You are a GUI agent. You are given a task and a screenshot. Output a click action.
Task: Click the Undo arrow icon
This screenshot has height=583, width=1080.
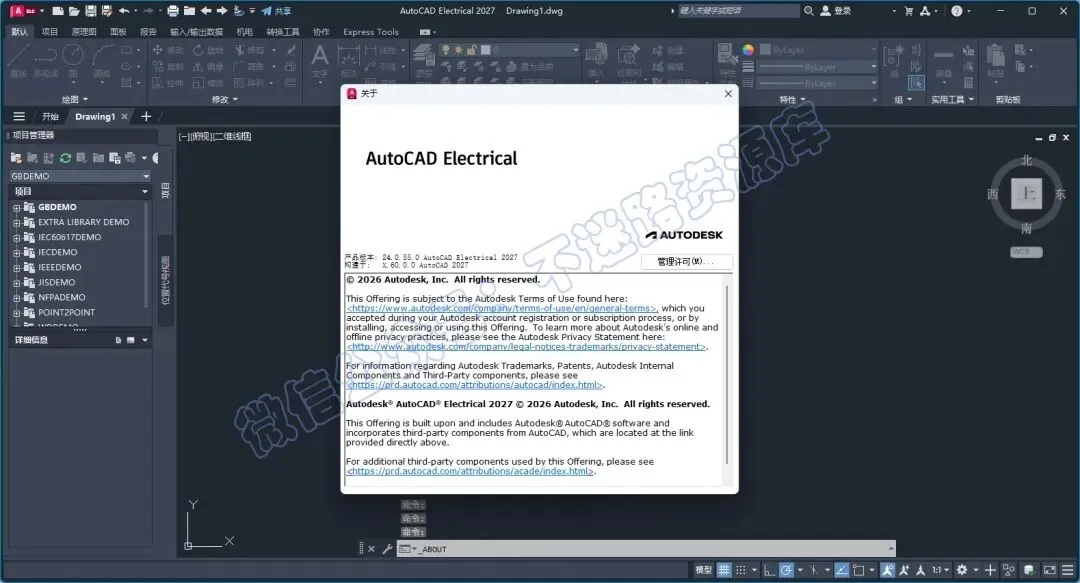pos(124,11)
